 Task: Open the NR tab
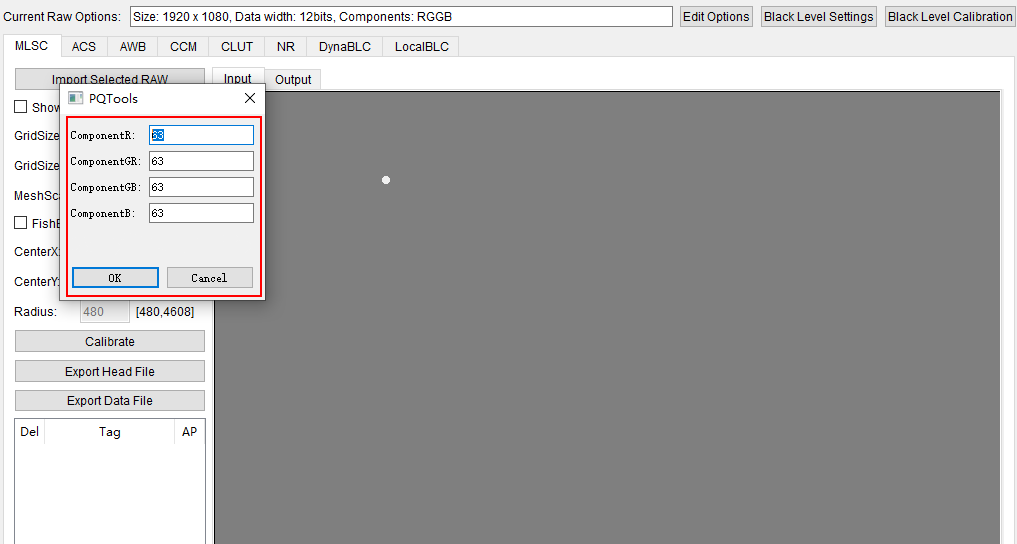286,47
